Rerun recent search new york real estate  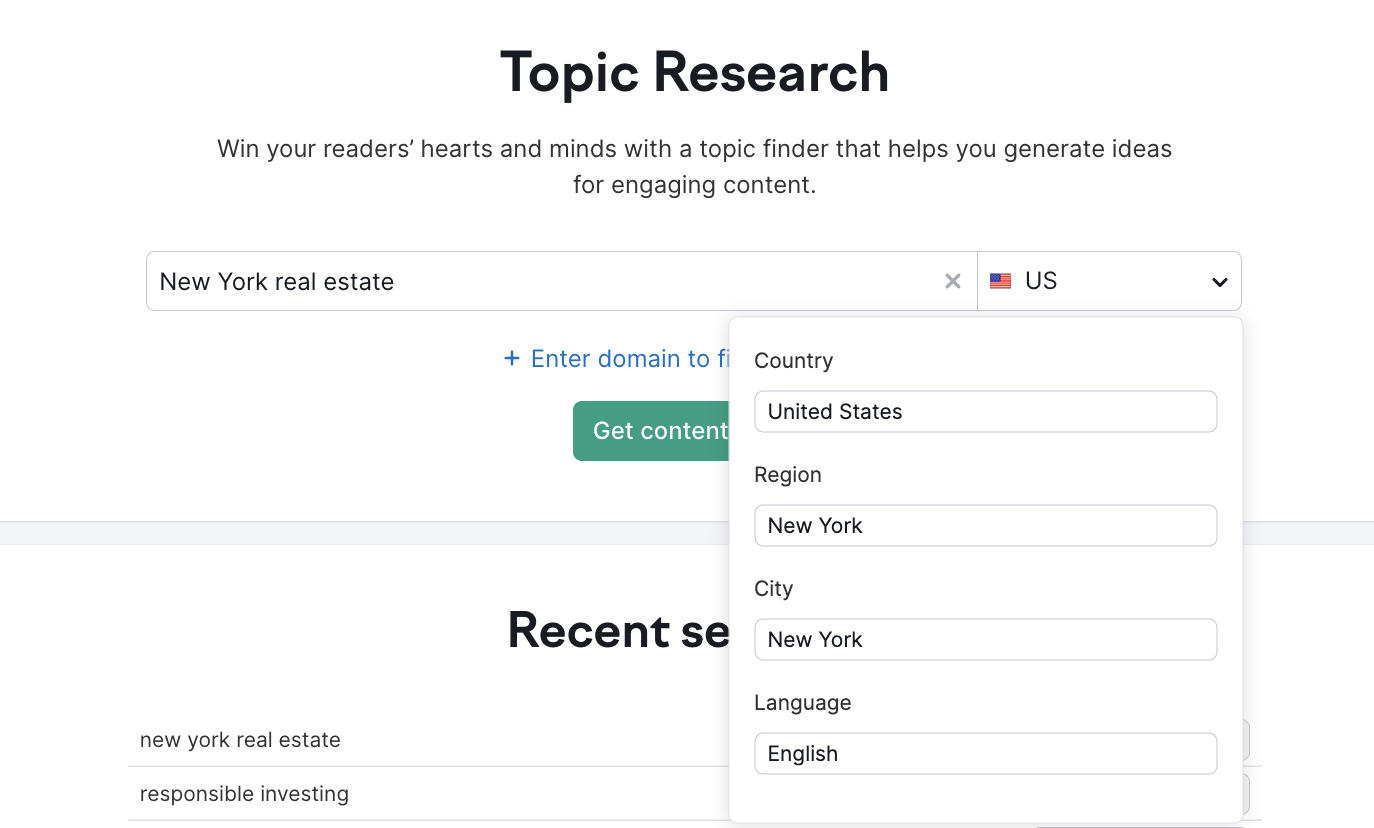tap(242, 740)
